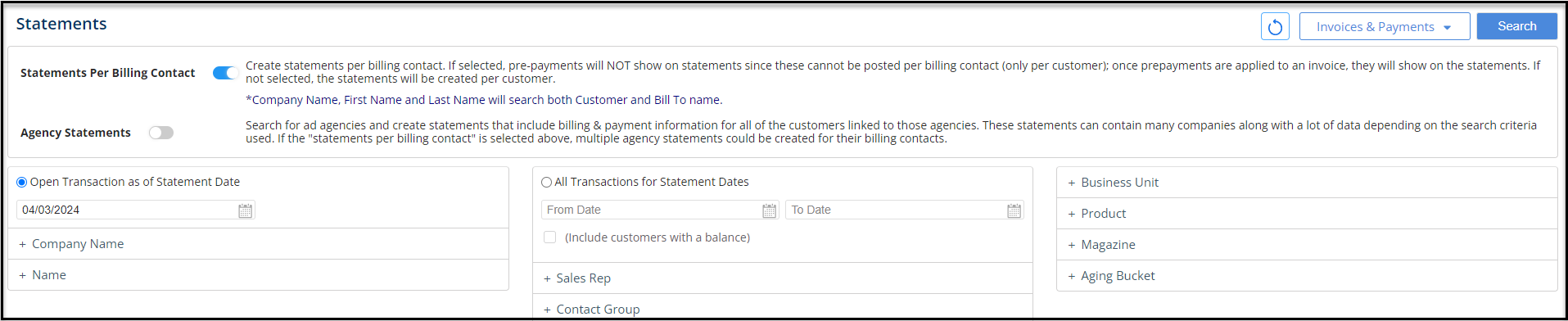Screen dimensions: 1568x321
Task: Expand the Name filter row
Action: (x=258, y=275)
